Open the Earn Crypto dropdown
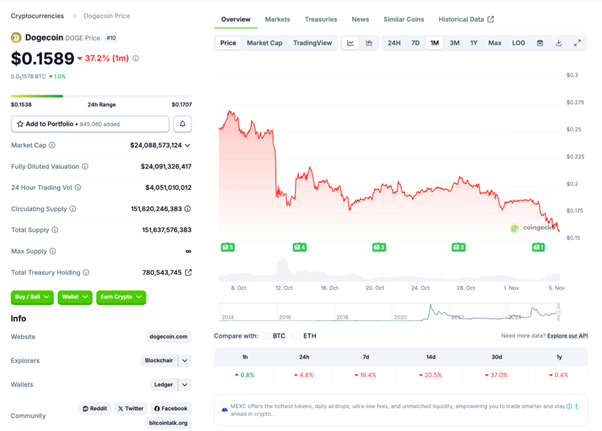This screenshot has width=602, height=431. (122, 297)
